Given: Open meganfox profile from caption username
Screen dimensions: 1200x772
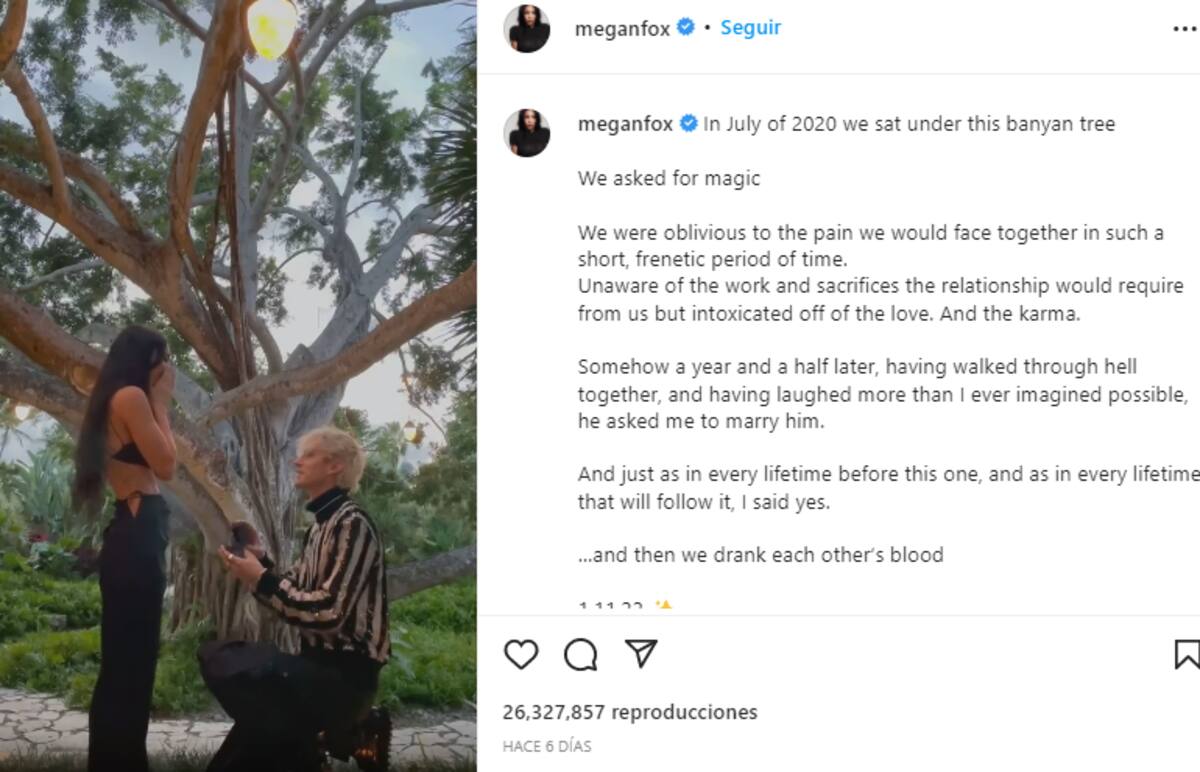Looking at the screenshot, I should click(625, 124).
